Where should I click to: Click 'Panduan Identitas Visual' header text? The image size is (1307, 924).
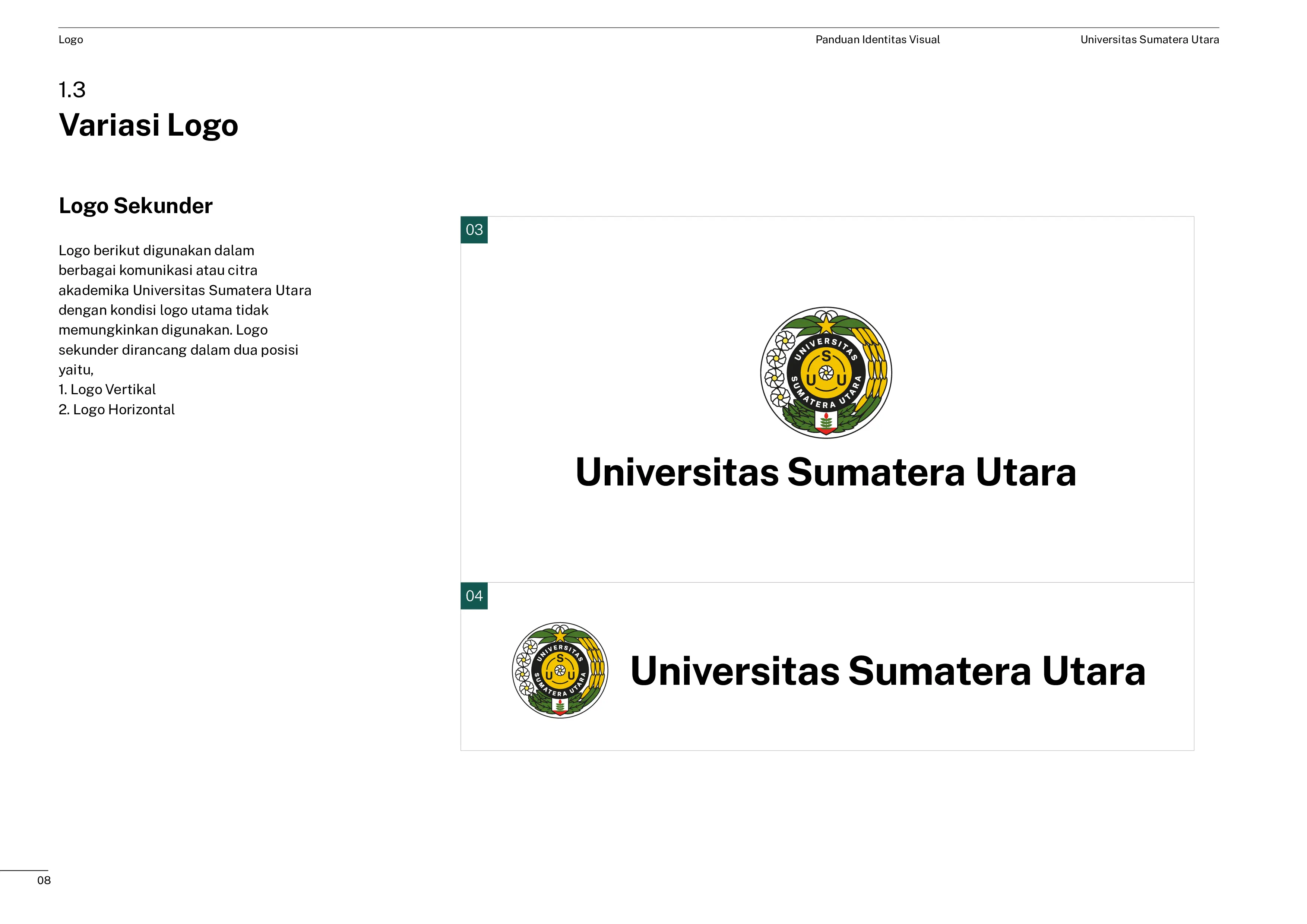click(x=877, y=40)
